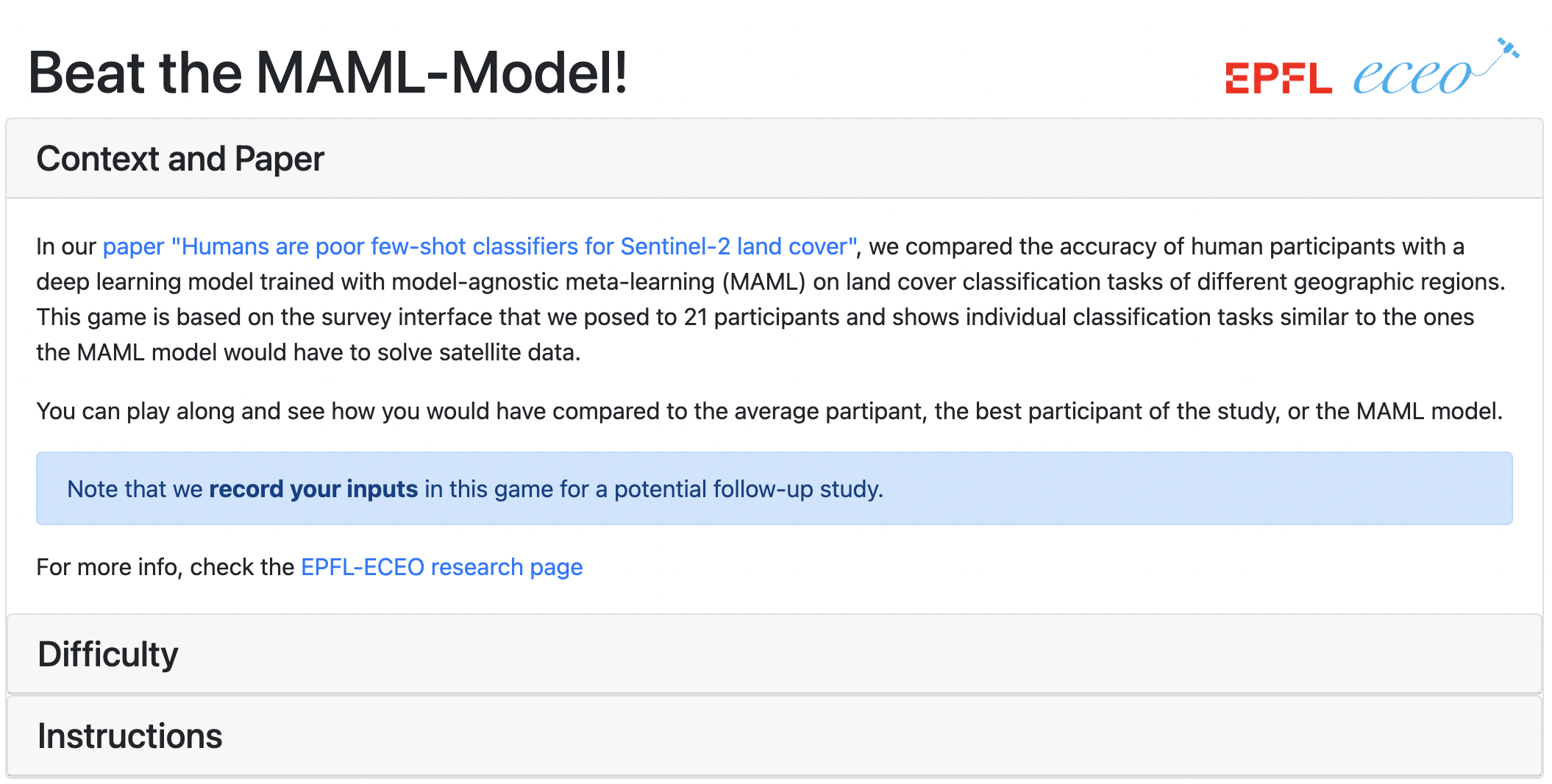Open the EPFL-ECEO research page link
The width and height of the screenshot is (1552, 784).
coord(441,567)
